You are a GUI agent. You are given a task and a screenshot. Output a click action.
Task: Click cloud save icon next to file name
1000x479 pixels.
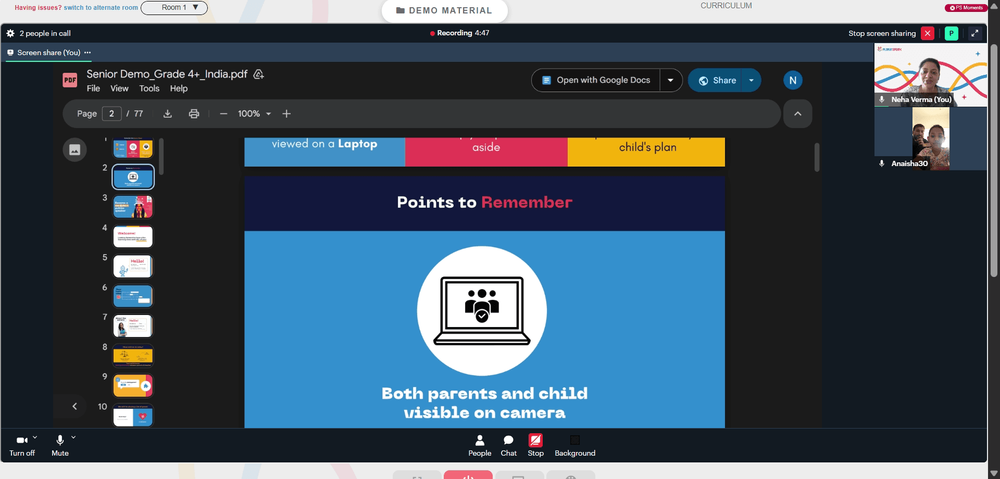258,74
